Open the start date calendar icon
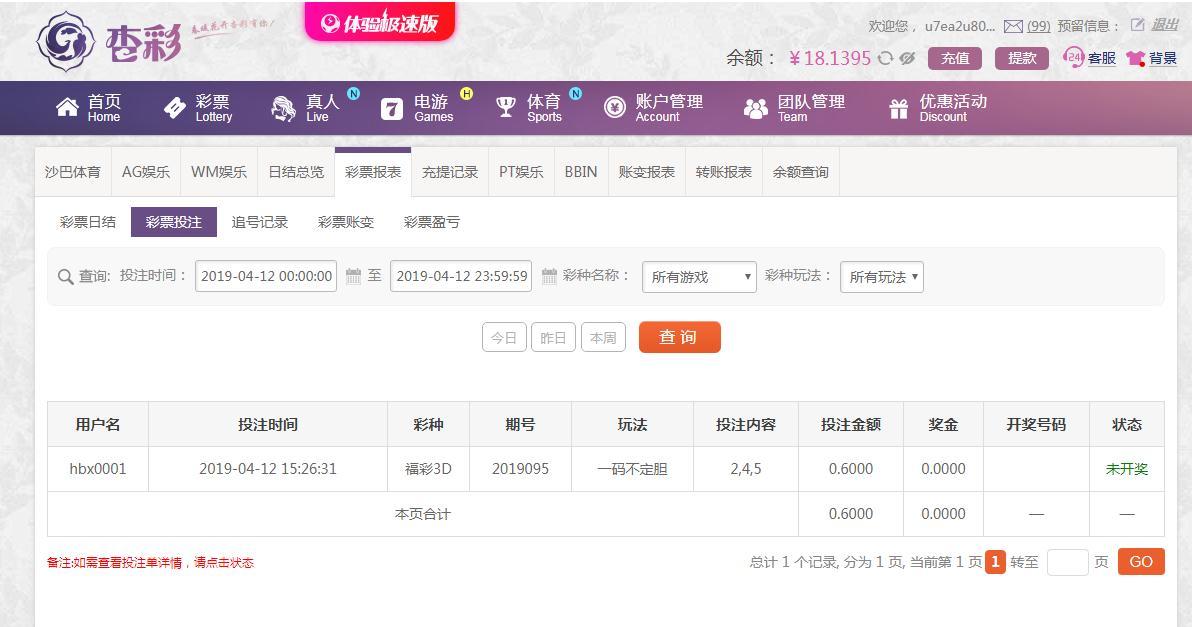 click(x=353, y=276)
